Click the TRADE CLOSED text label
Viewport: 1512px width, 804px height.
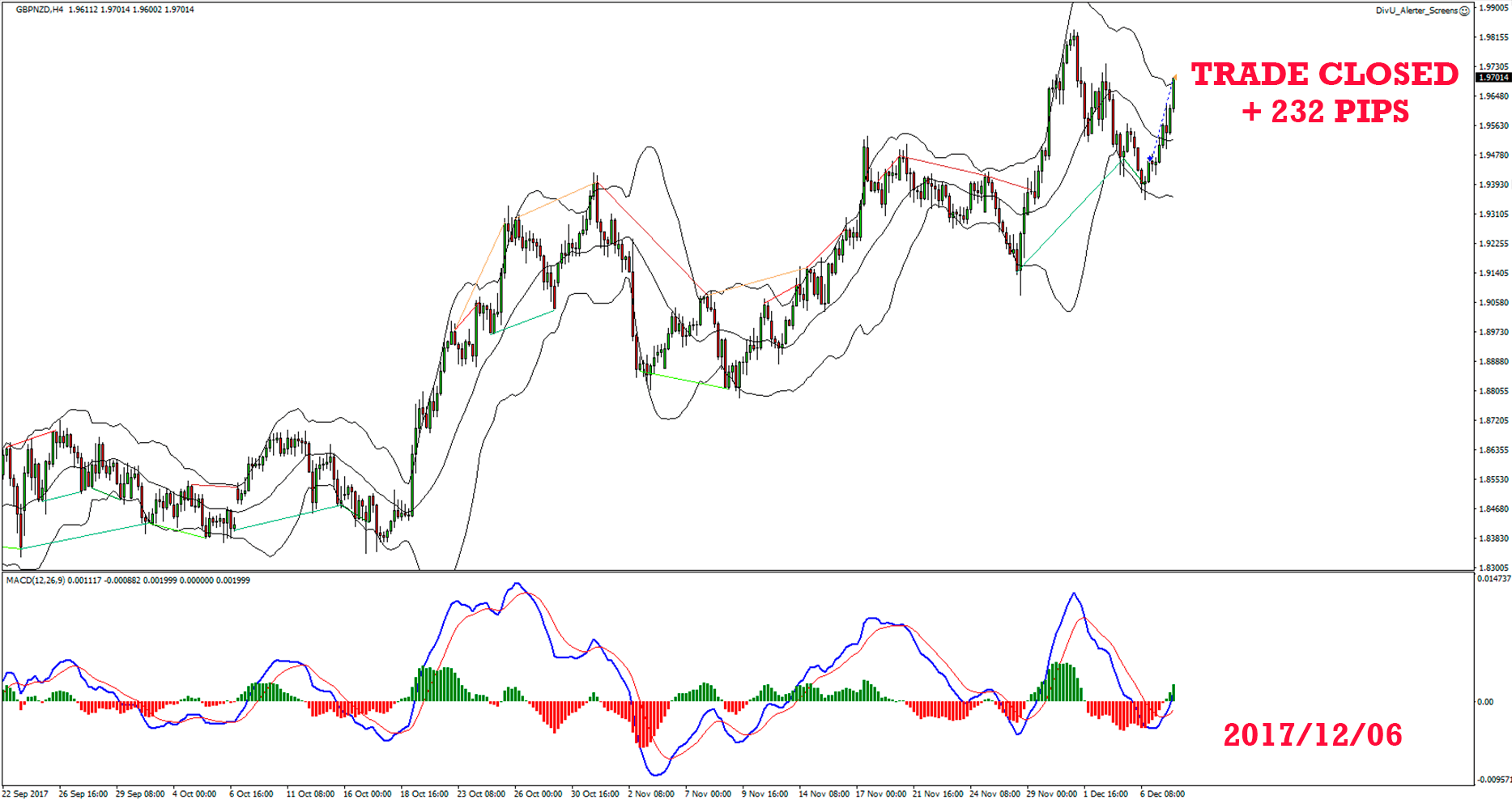coord(1325,74)
